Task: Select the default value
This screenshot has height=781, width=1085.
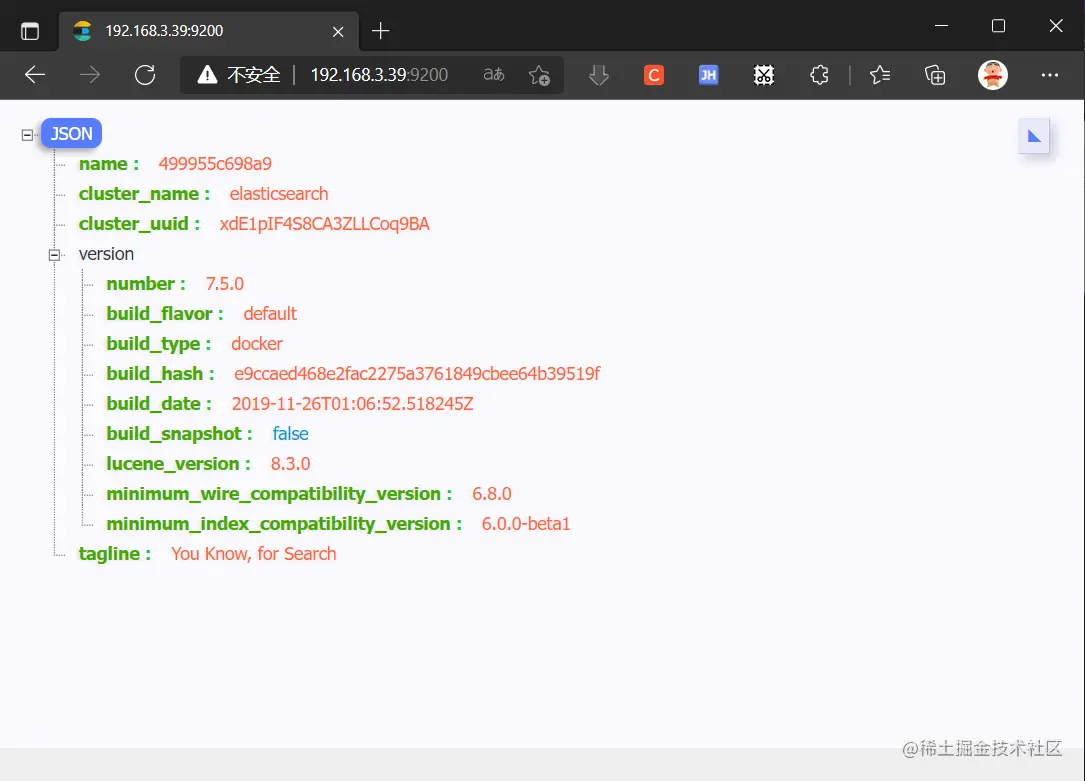Action: [x=270, y=314]
